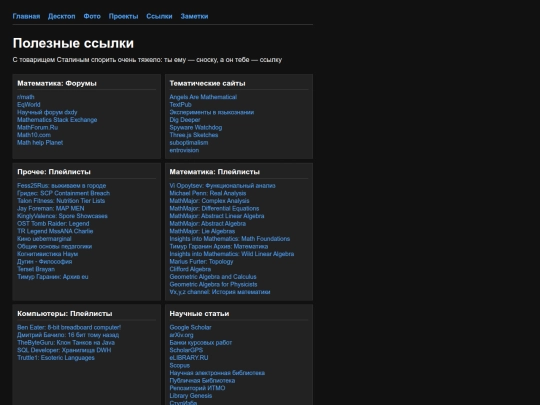Open Talon Fitness Nutrition Tier Lists
The height and width of the screenshot is (405, 540).
(x=61, y=201)
